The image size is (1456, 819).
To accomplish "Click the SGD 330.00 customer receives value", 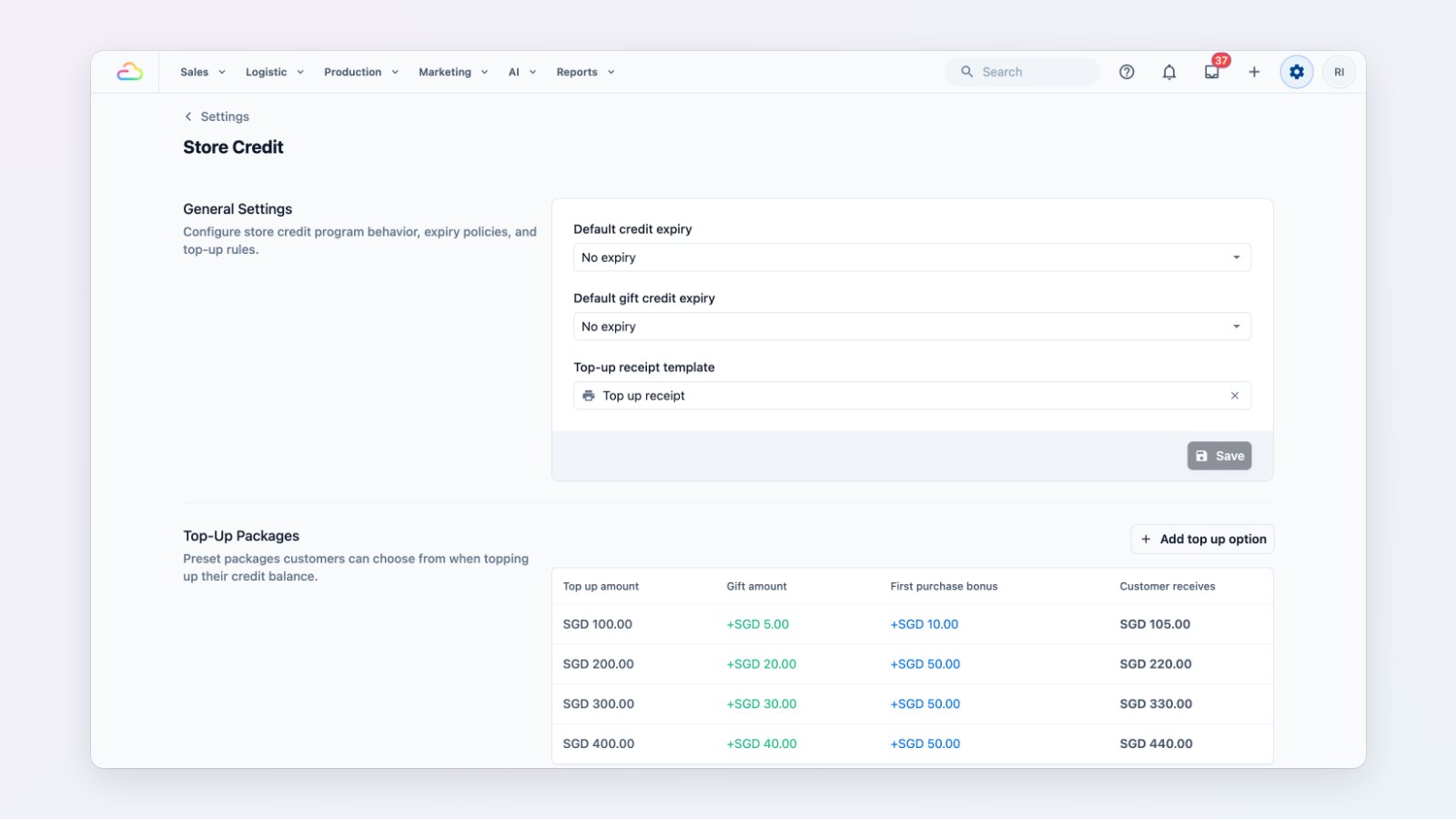I will (x=1156, y=704).
